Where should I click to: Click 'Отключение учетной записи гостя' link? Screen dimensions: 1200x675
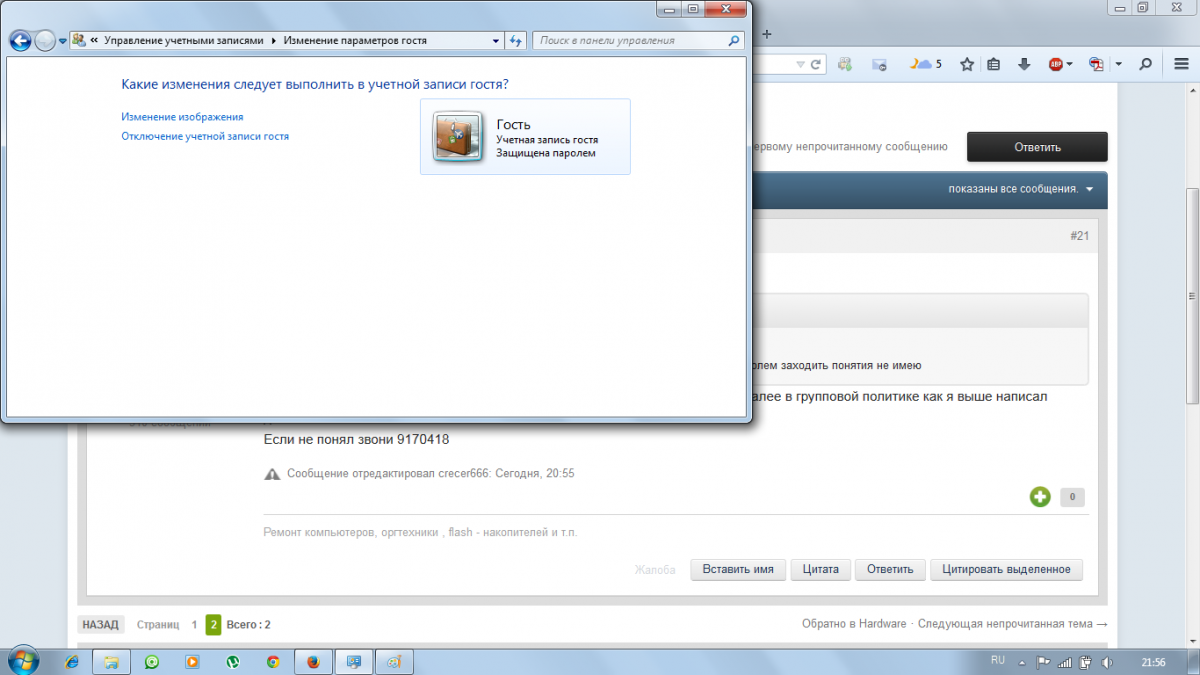point(205,136)
